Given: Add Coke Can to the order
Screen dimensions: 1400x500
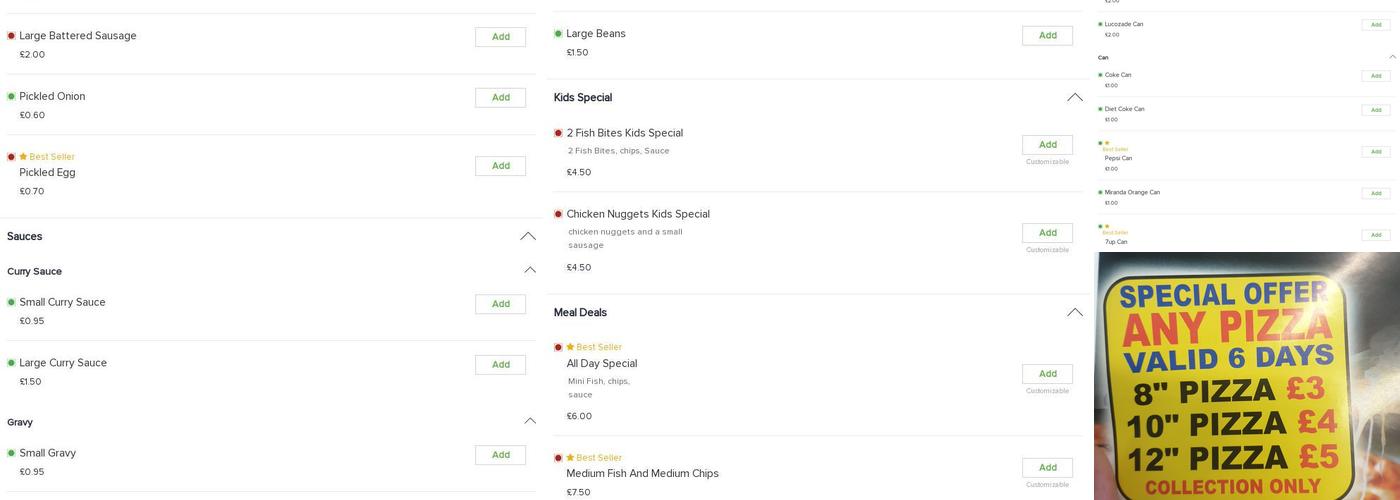Looking at the screenshot, I should click(x=1375, y=76).
